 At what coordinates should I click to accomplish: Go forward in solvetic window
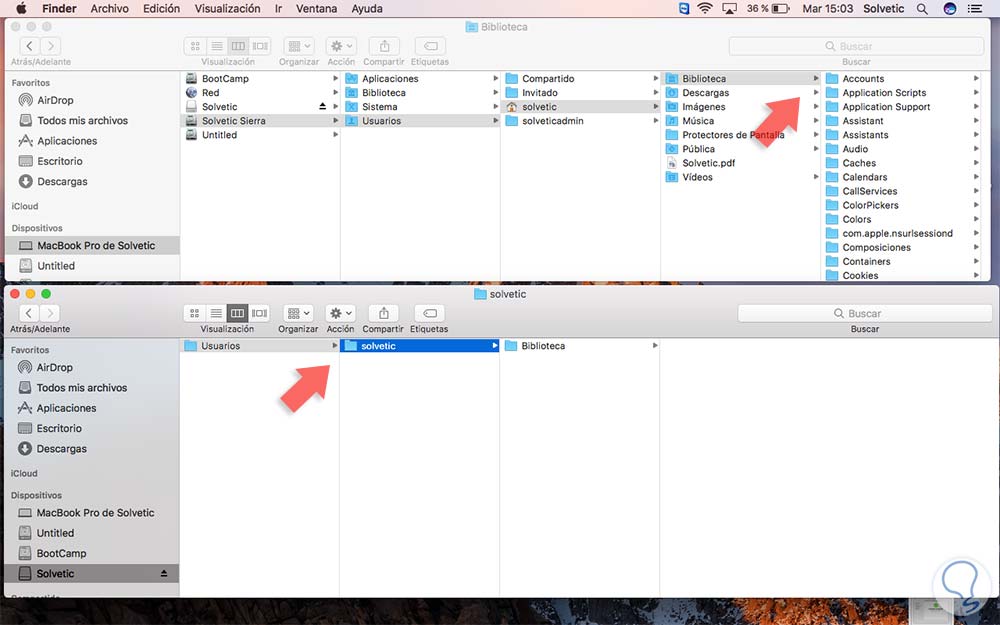click(50, 313)
